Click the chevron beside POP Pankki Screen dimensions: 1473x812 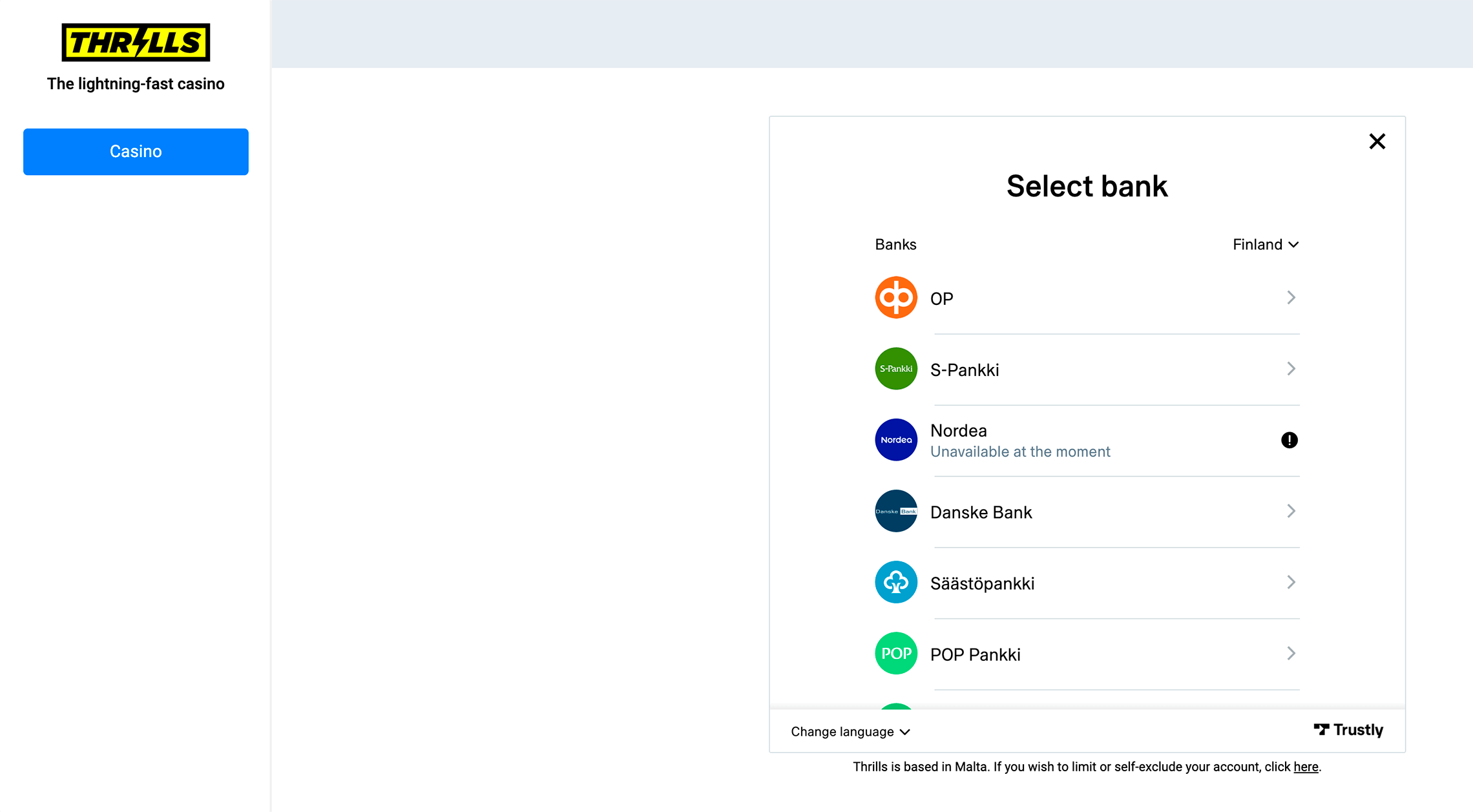[1291, 653]
